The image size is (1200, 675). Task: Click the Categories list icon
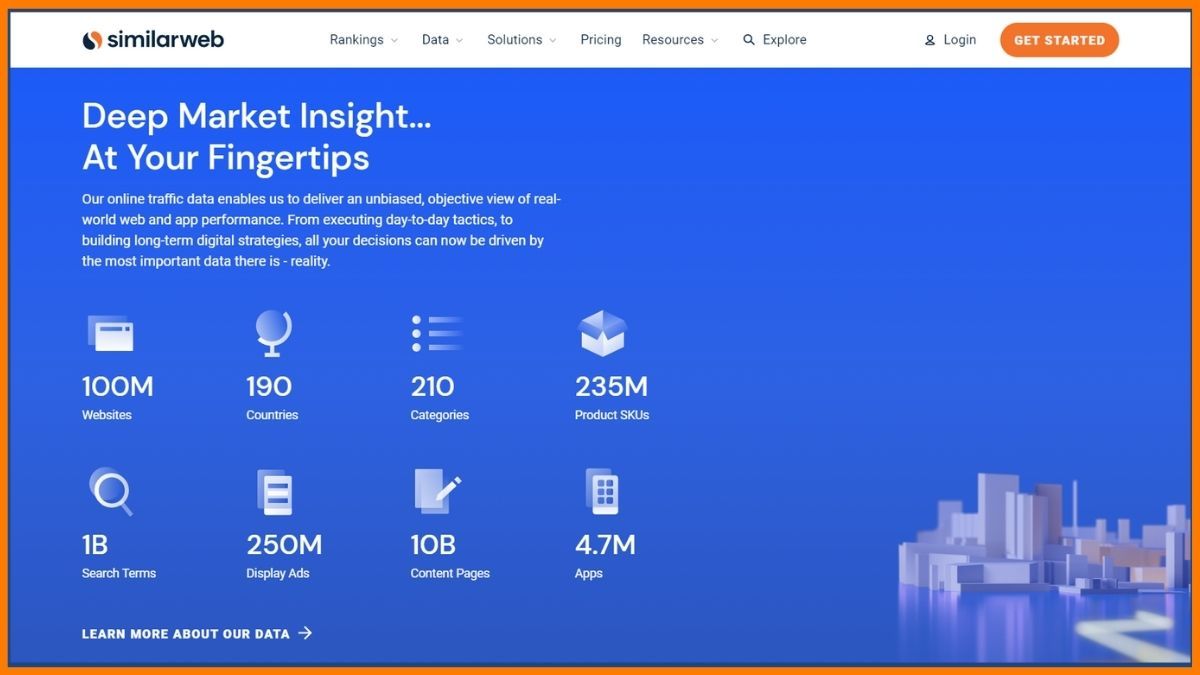click(436, 332)
